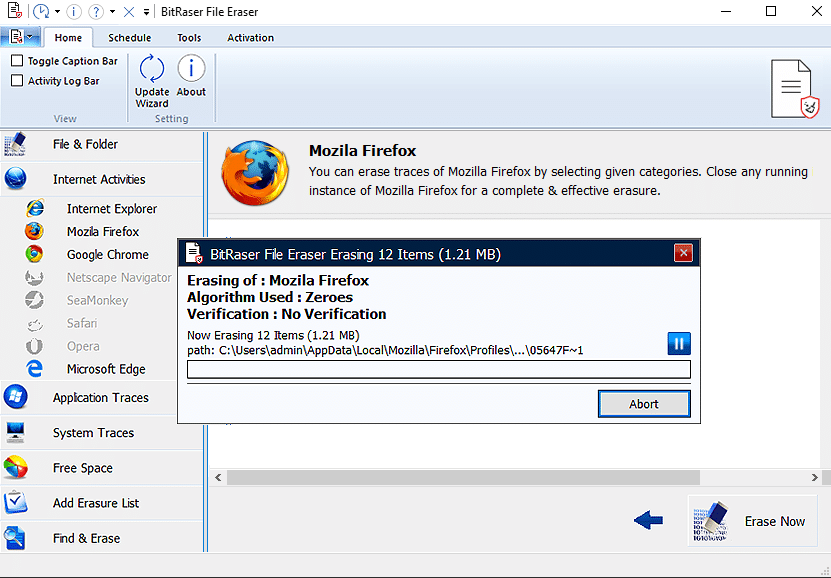The height and width of the screenshot is (578, 831).
Task: Click the Erase Now button
Action: [753, 521]
